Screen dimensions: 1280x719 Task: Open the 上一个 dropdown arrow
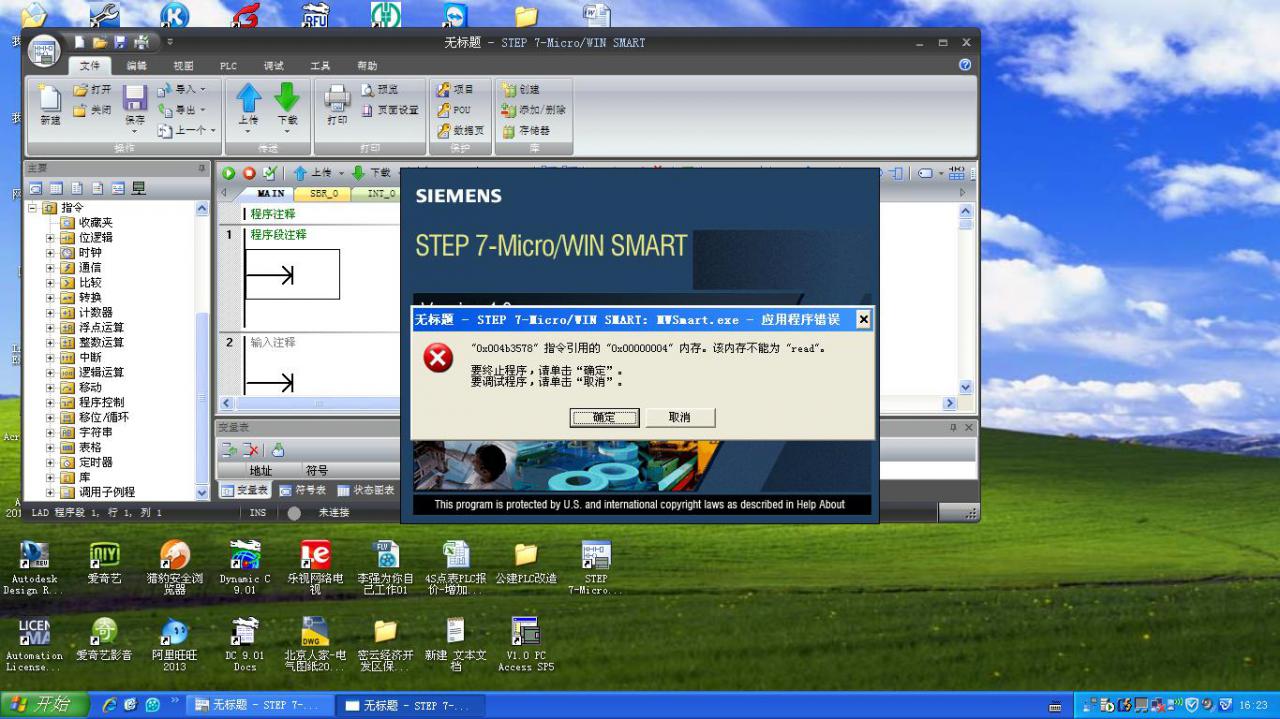pos(211,131)
